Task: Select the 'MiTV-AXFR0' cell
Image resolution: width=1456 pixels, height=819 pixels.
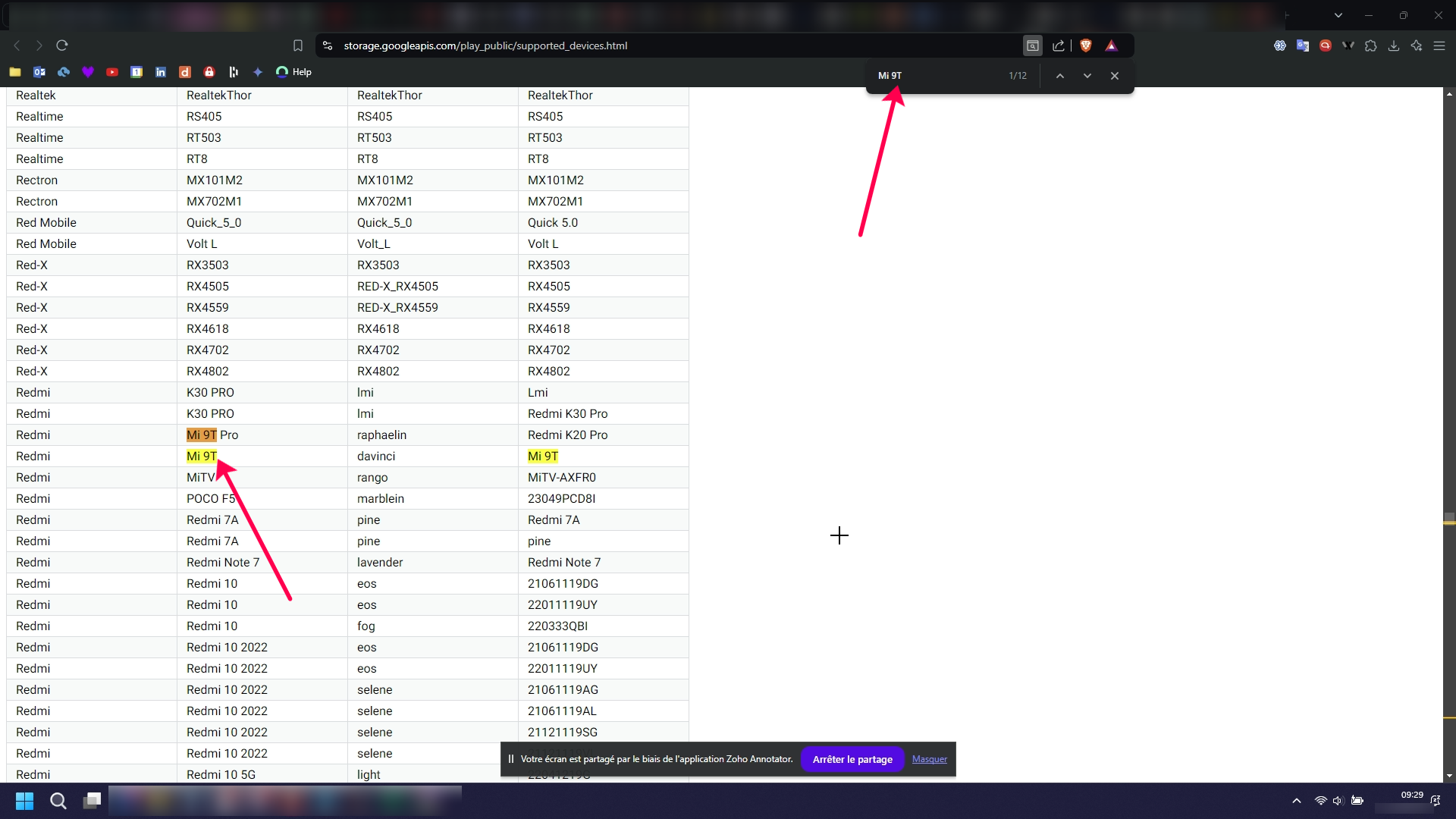Action: [x=603, y=477]
